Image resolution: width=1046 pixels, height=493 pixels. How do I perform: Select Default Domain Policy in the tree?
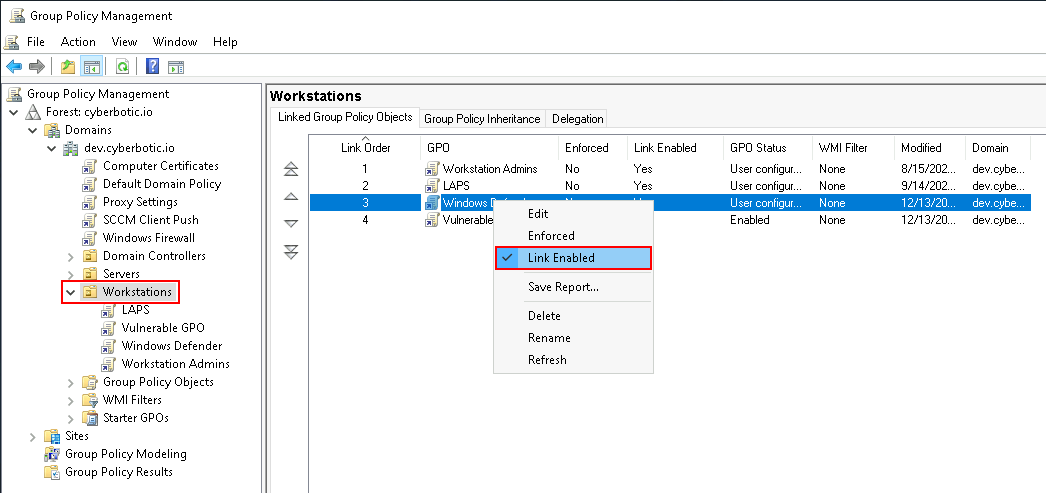(x=161, y=184)
